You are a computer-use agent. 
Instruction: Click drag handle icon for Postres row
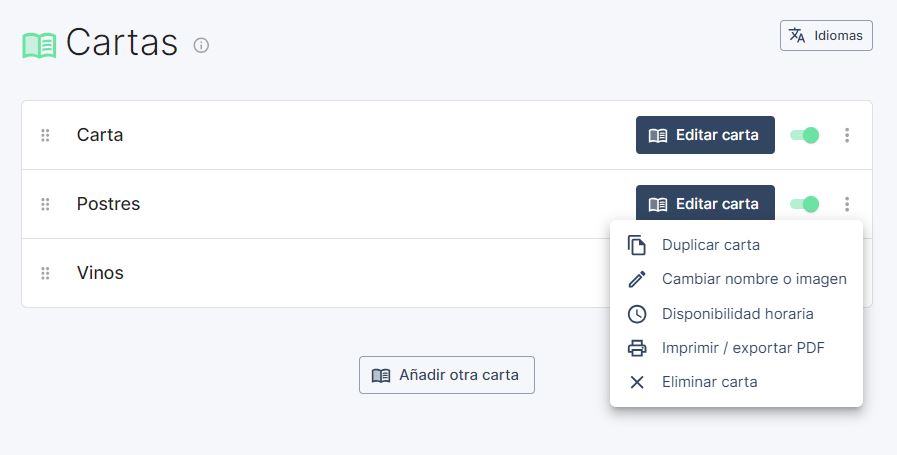click(45, 204)
